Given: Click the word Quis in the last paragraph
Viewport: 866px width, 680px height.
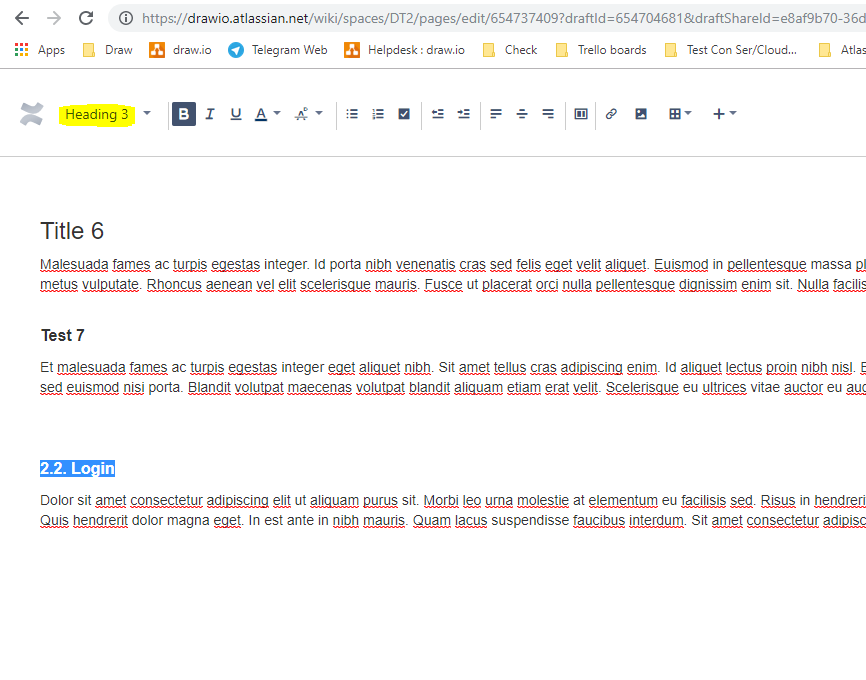Looking at the screenshot, I should click(54, 520).
